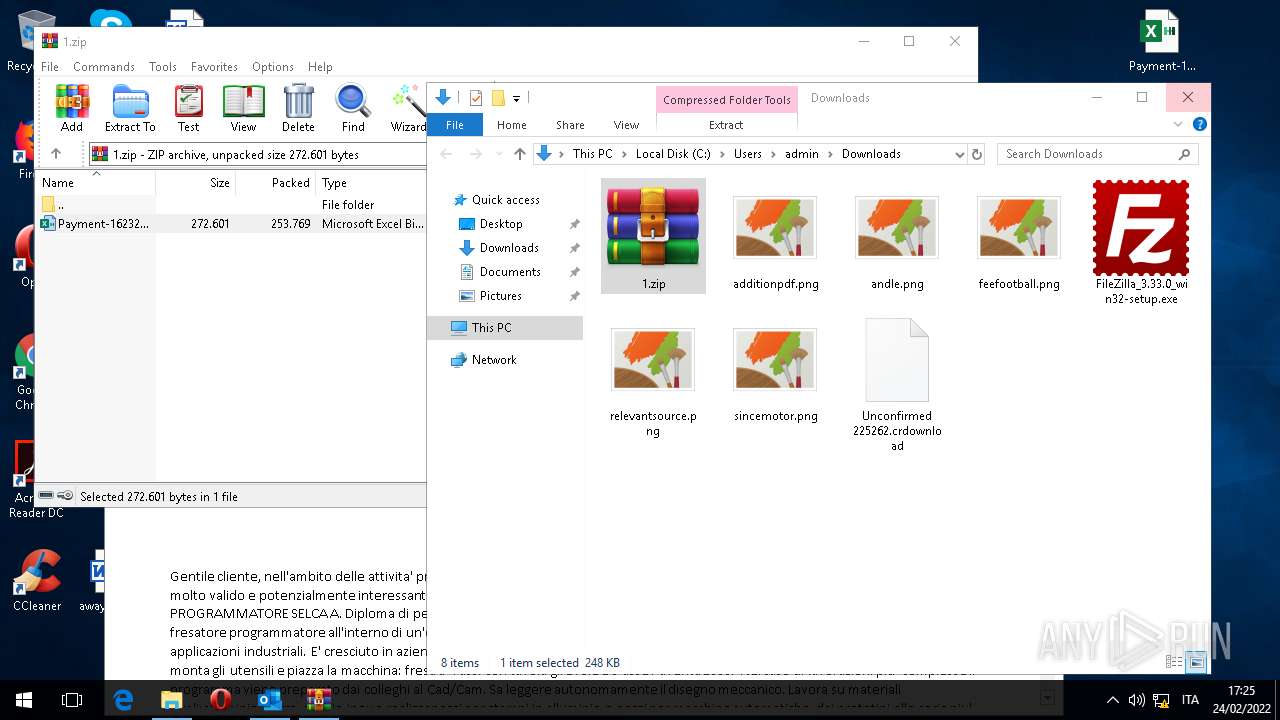
Task: Open Microsoft Edge from the taskbar
Action: tap(123, 700)
